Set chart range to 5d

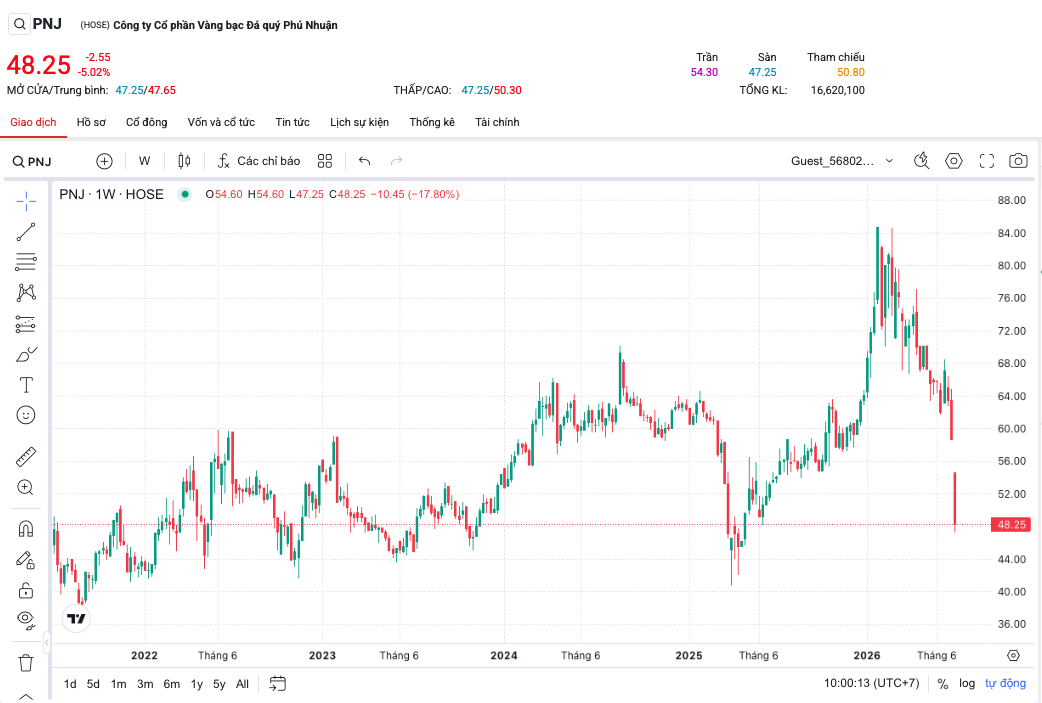coord(93,684)
